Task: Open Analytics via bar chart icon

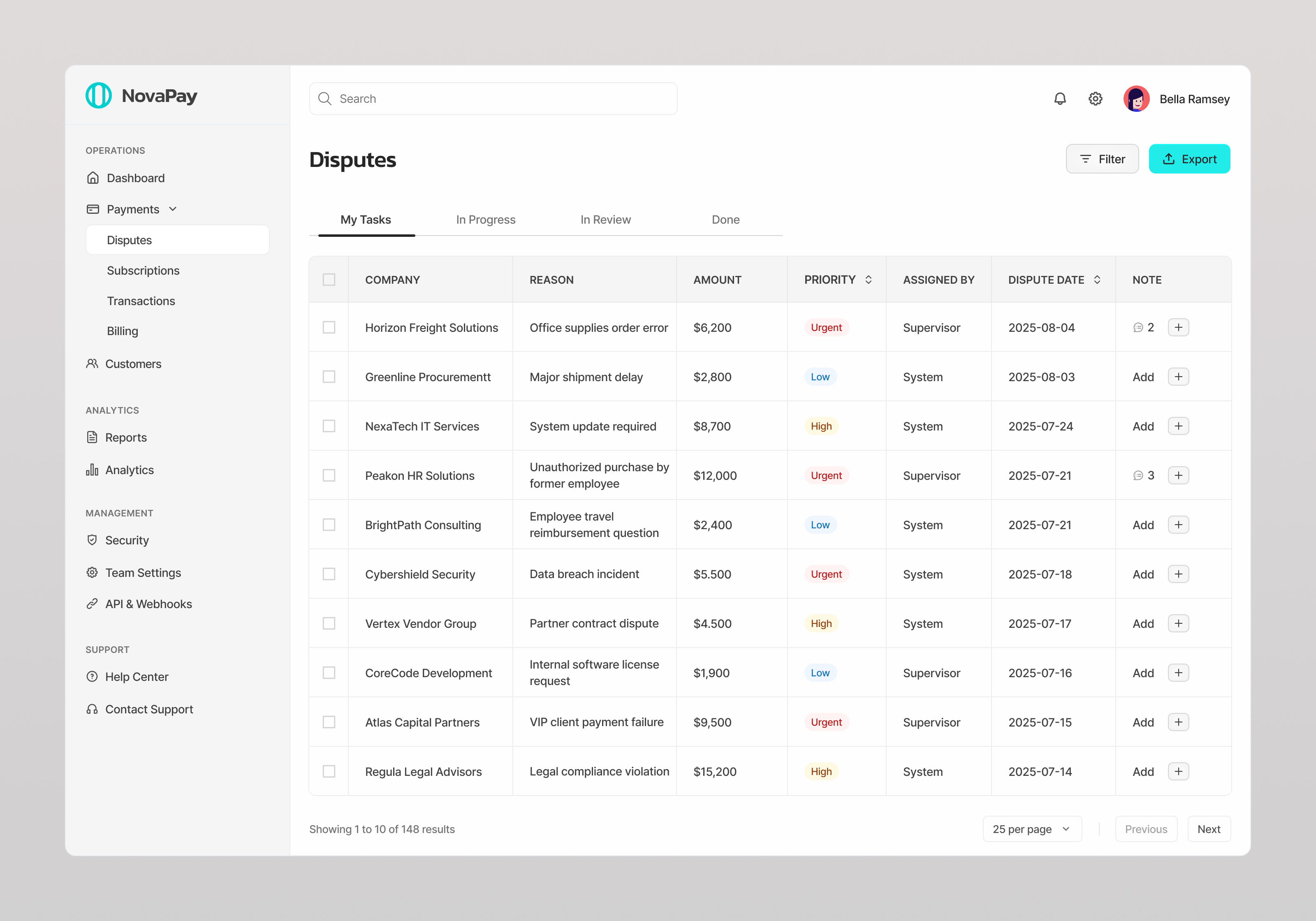Action: coord(92,470)
